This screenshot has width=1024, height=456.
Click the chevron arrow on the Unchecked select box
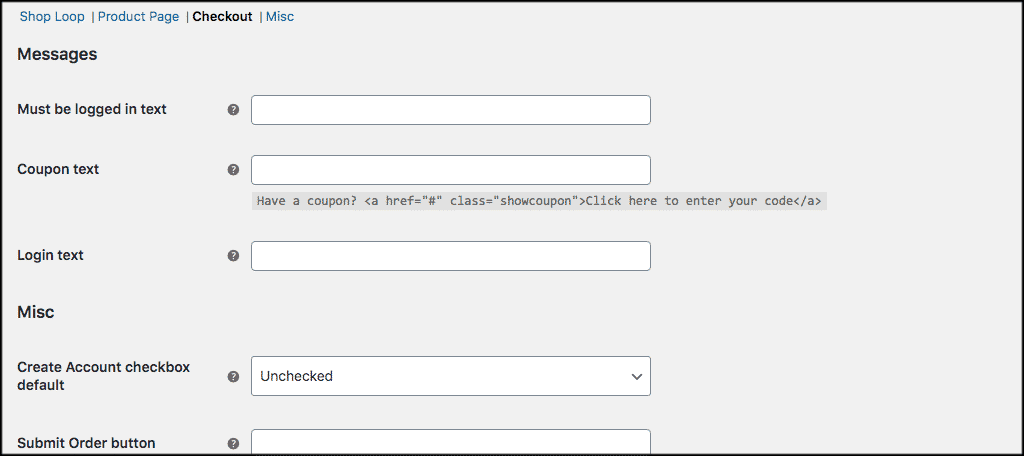pos(637,376)
